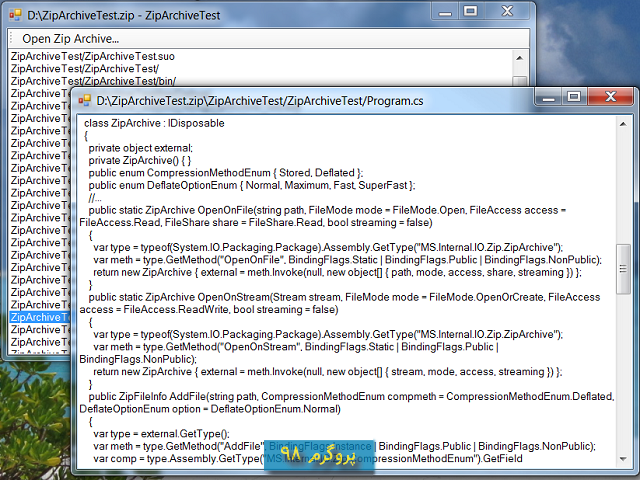This screenshot has width=640, height=480.
Task: Select the ZipArchiveTest/ZipArchiveTest/ folder entry
Action: [77, 68]
